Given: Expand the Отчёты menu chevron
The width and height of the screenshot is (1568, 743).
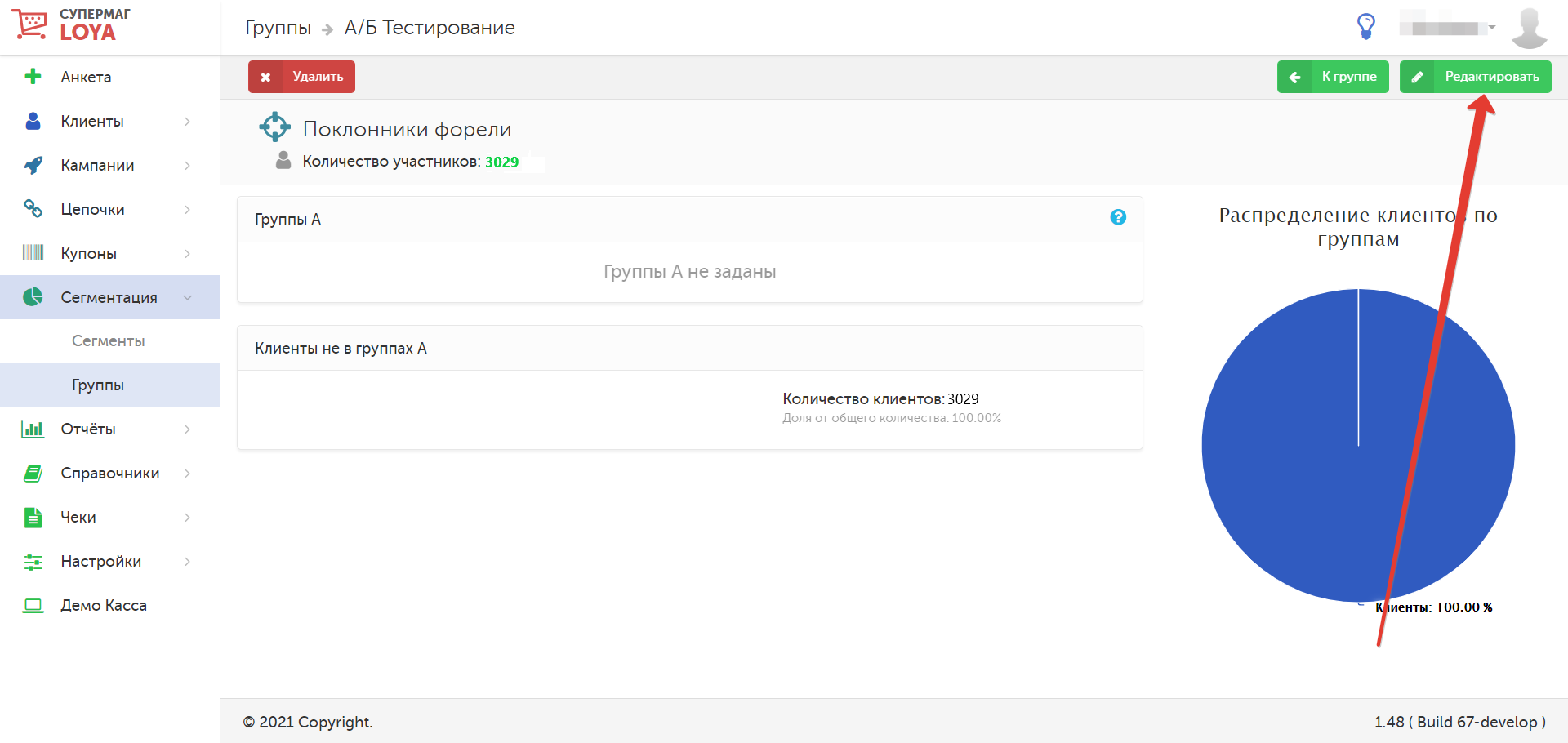Looking at the screenshot, I should tap(187, 429).
